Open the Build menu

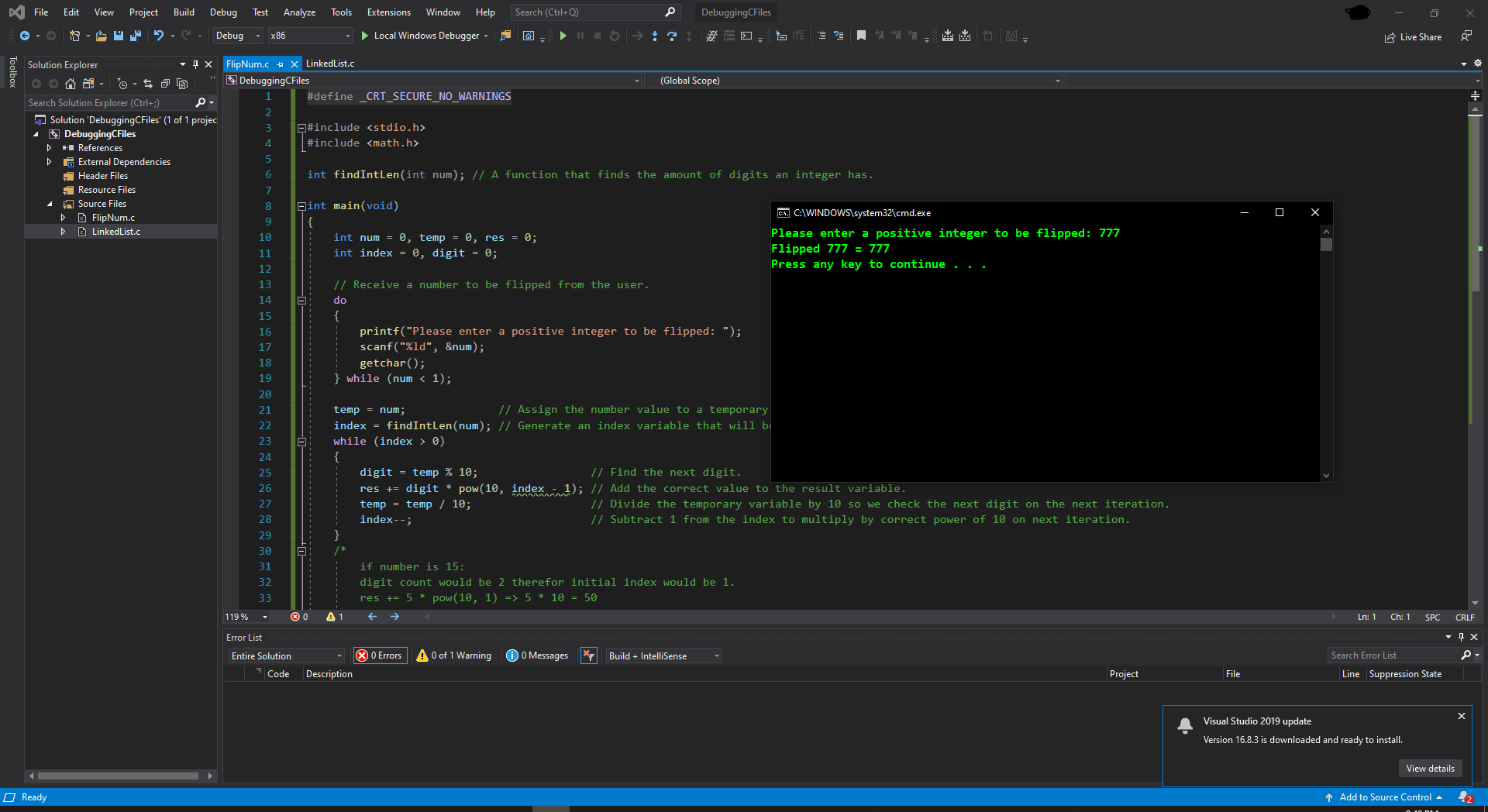tap(184, 12)
